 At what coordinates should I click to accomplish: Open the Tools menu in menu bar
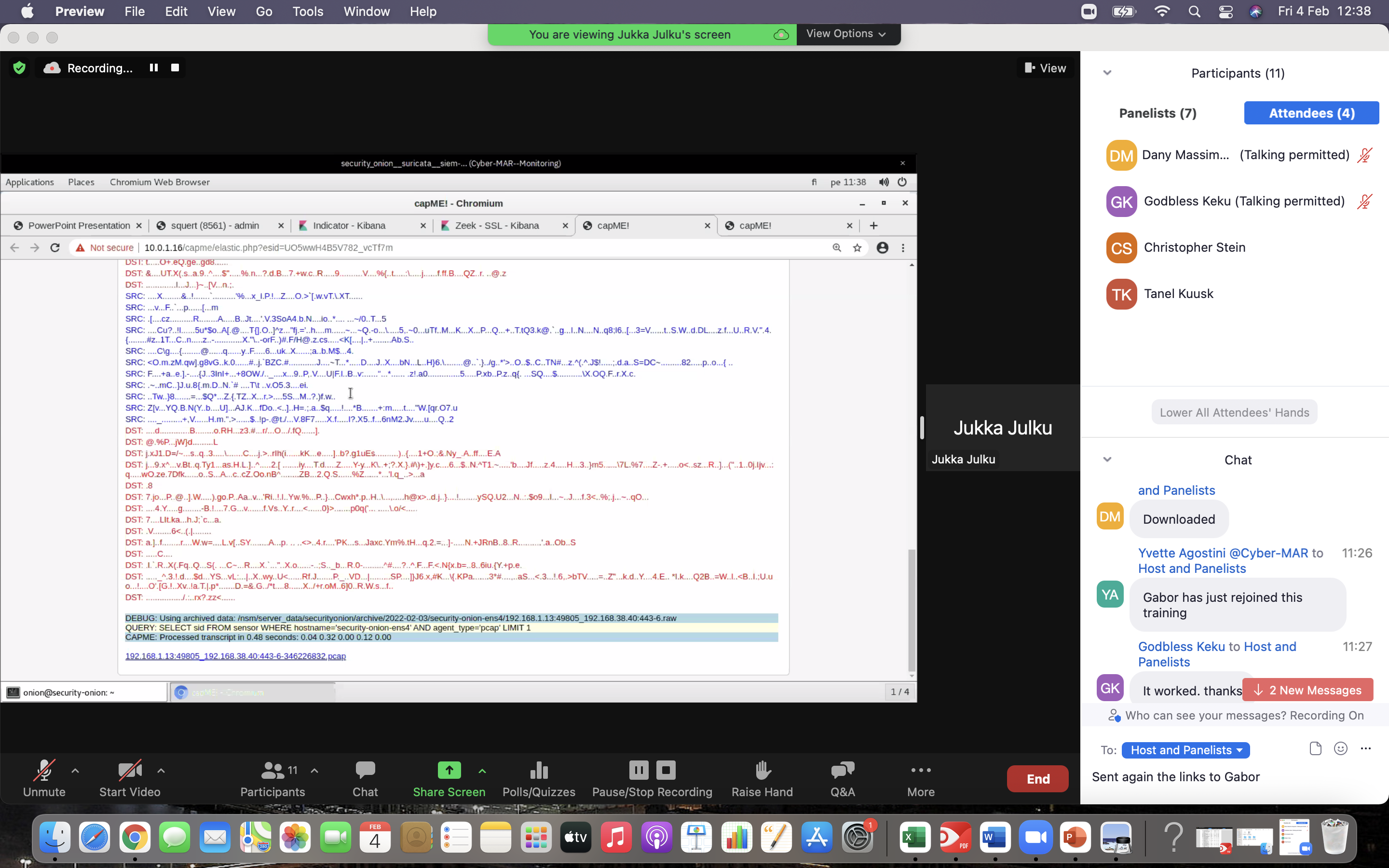308,12
